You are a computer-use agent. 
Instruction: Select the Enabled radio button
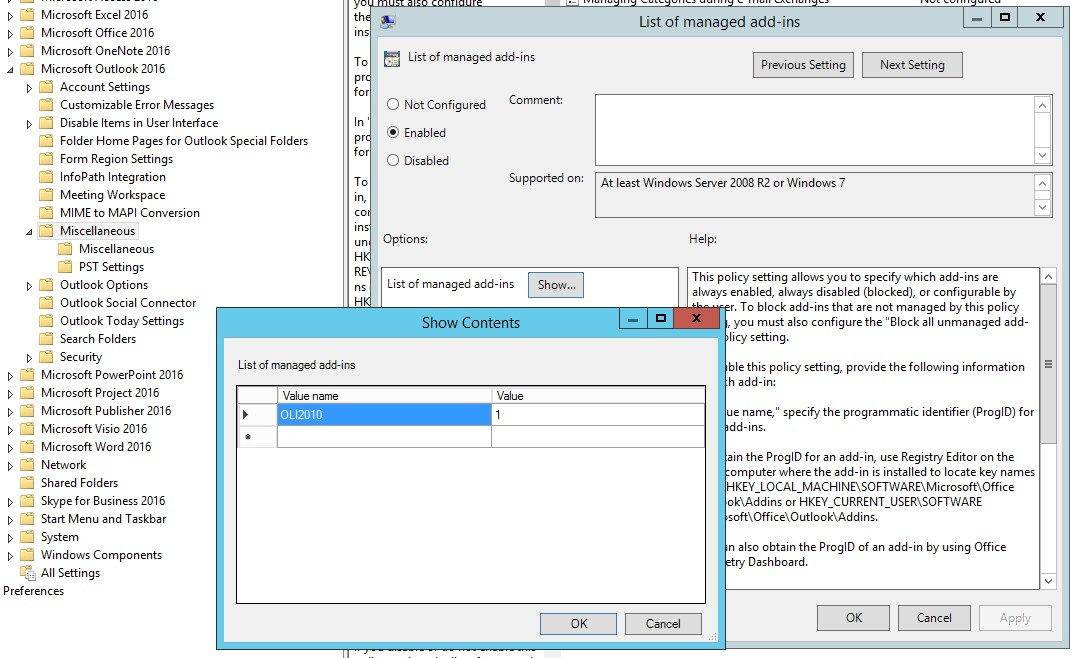(x=393, y=132)
